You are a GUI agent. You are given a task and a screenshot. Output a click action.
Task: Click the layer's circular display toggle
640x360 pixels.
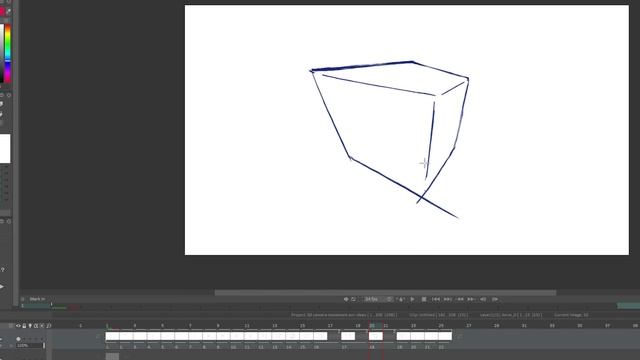pos(18,339)
